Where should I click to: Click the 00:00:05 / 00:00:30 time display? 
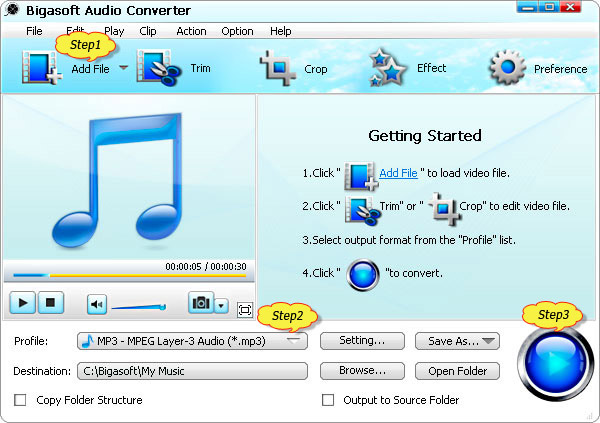tap(206, 266)
